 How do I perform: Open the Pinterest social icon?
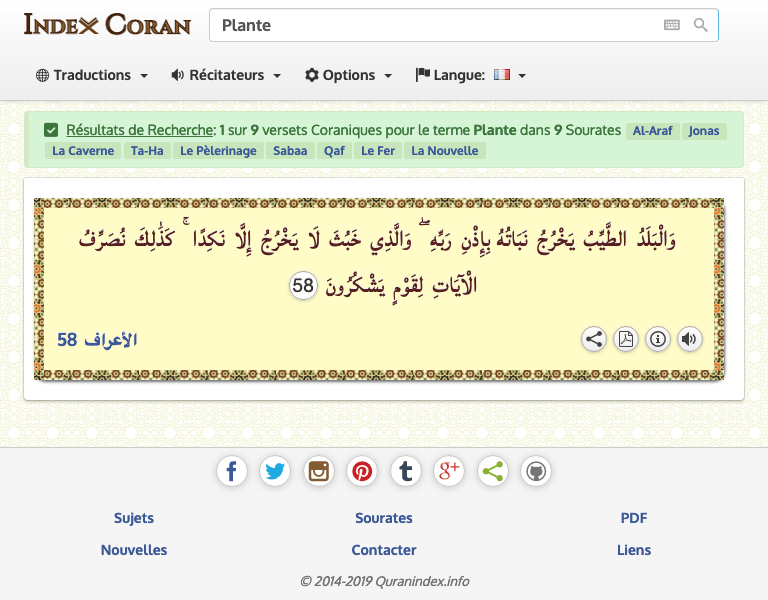(362, 471)
